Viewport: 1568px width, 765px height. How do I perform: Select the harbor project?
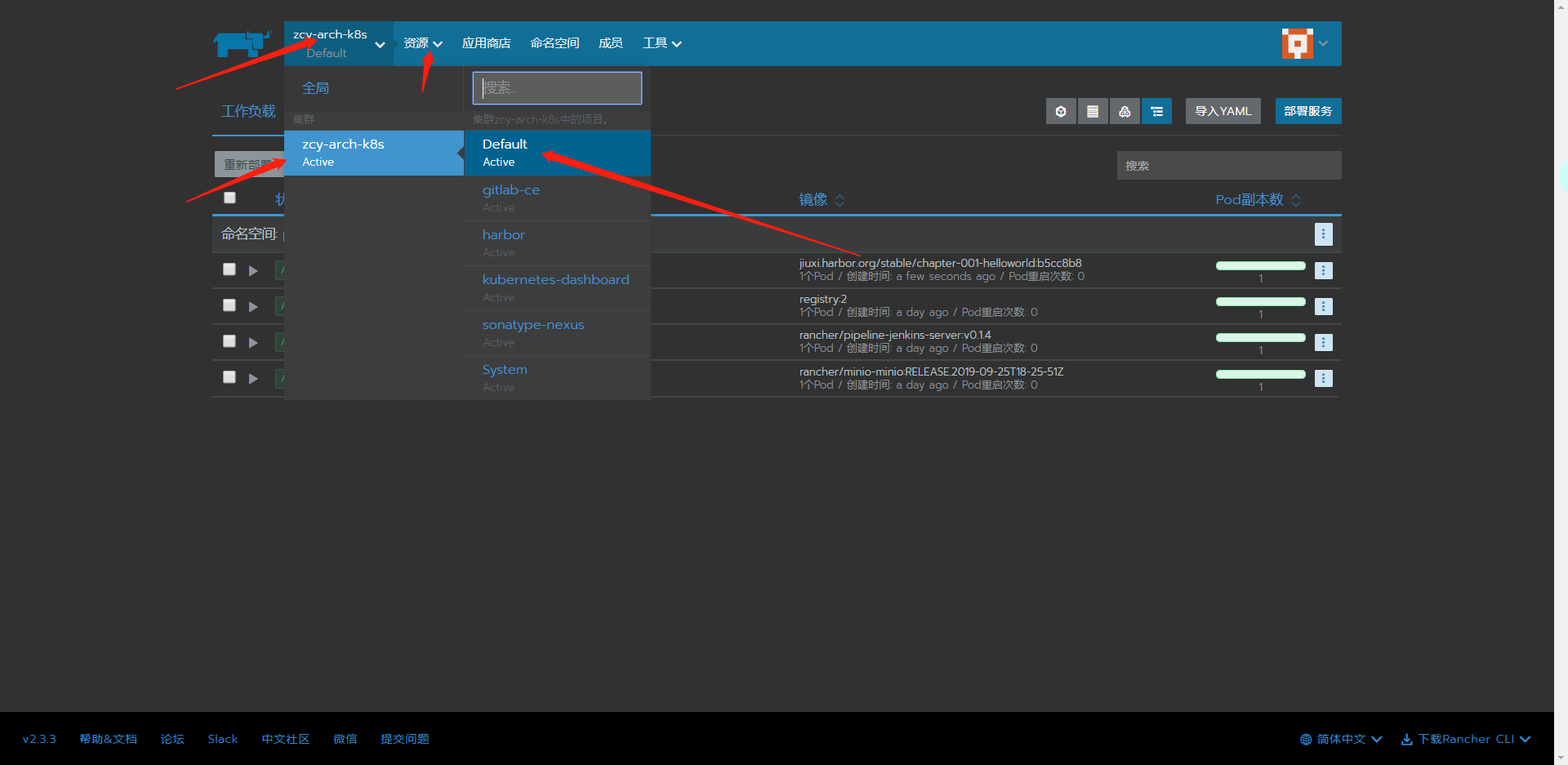pos(558,243)
